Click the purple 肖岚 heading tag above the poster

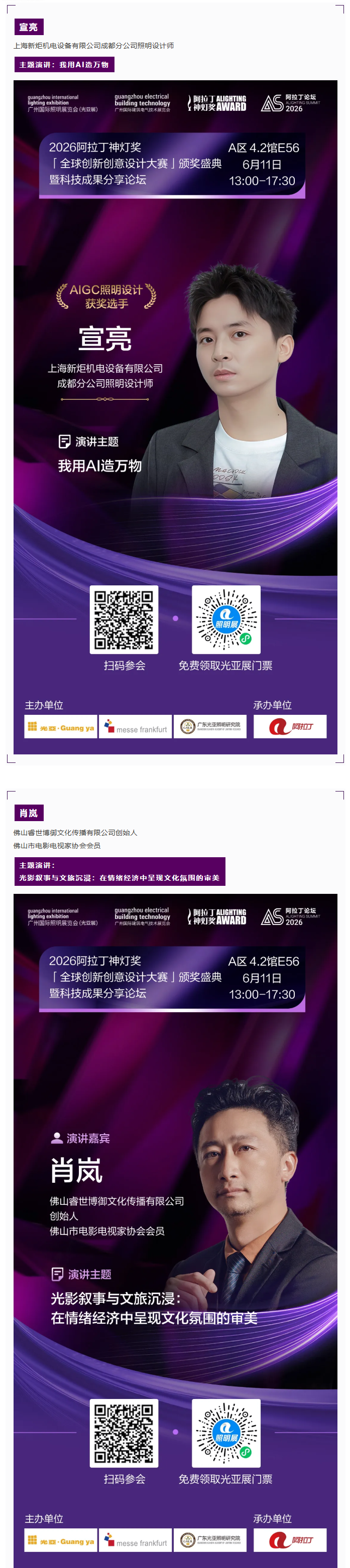pyautogui.click(x=29, y=813)
